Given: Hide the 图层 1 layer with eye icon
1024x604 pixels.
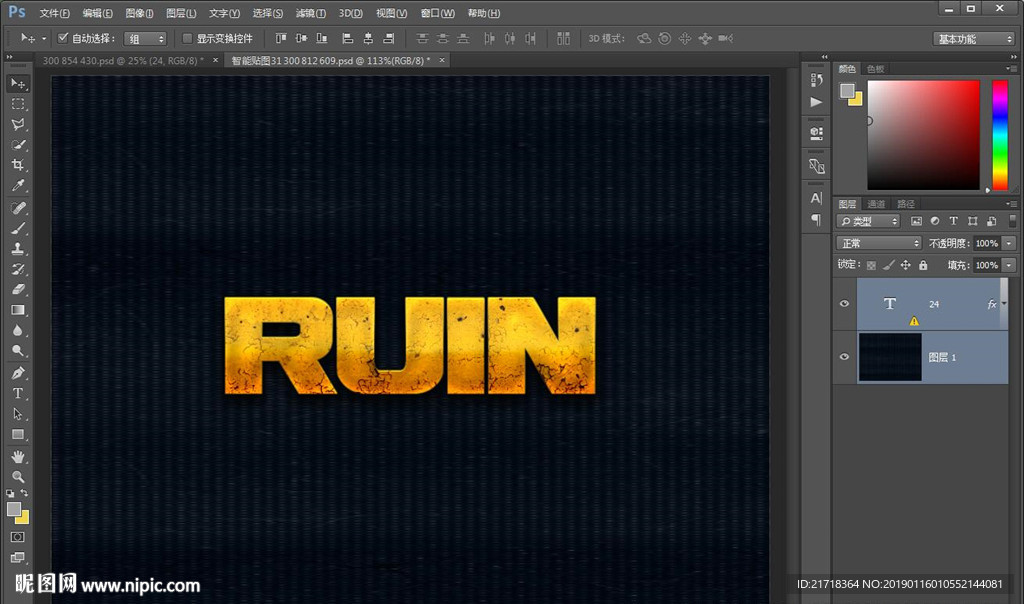Looking at the screenshot, I should pyautogui.click(x=844, y=357).
